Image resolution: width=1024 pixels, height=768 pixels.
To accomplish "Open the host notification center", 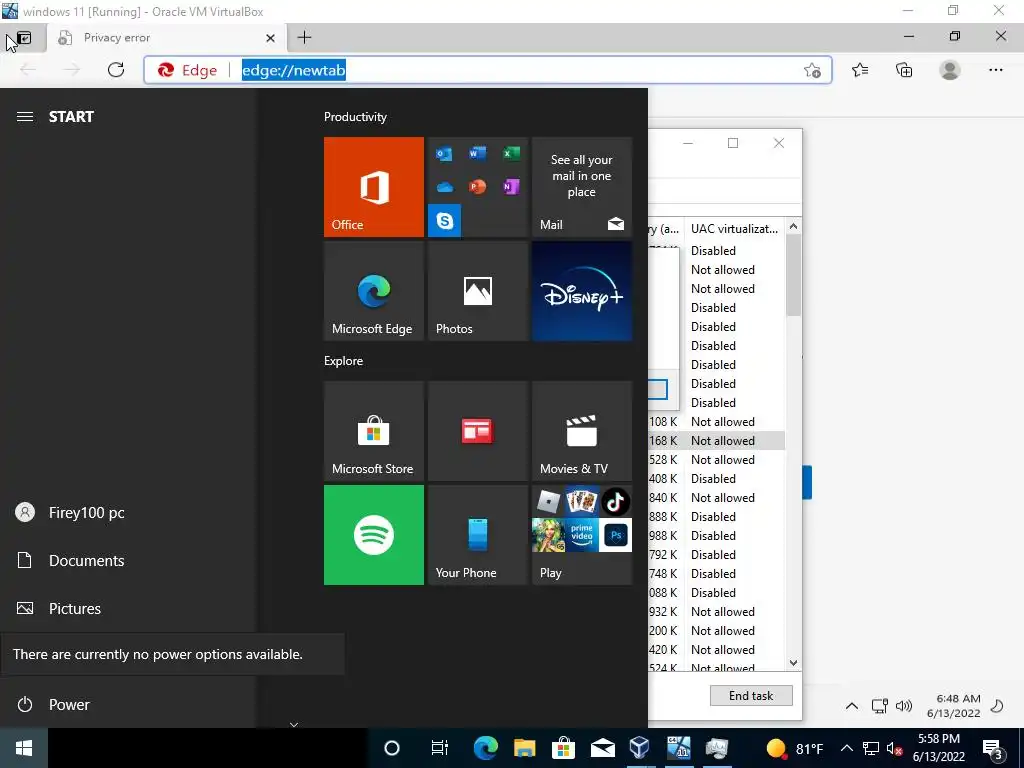I will (x=993, y=749).
